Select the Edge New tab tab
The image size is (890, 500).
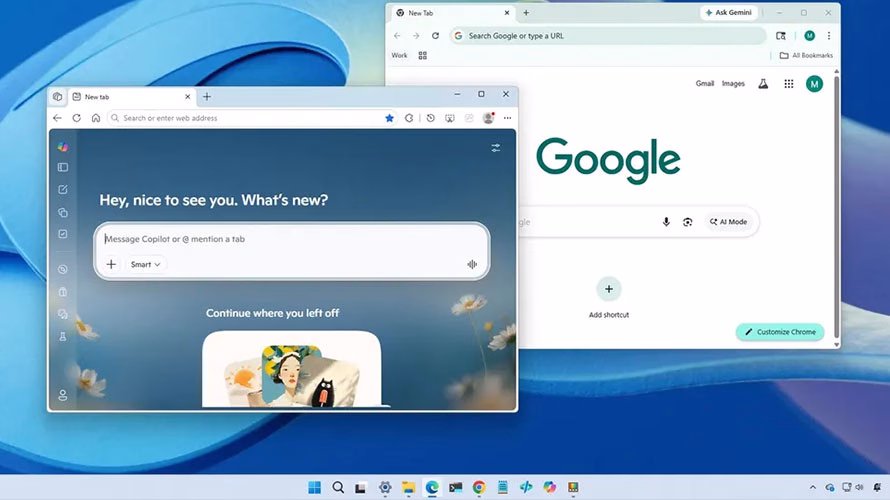[x=132, y=97]
